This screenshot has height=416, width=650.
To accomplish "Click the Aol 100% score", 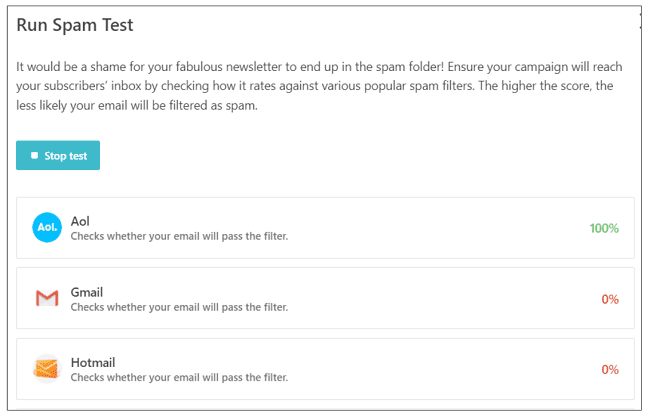I will coord(604,228).
